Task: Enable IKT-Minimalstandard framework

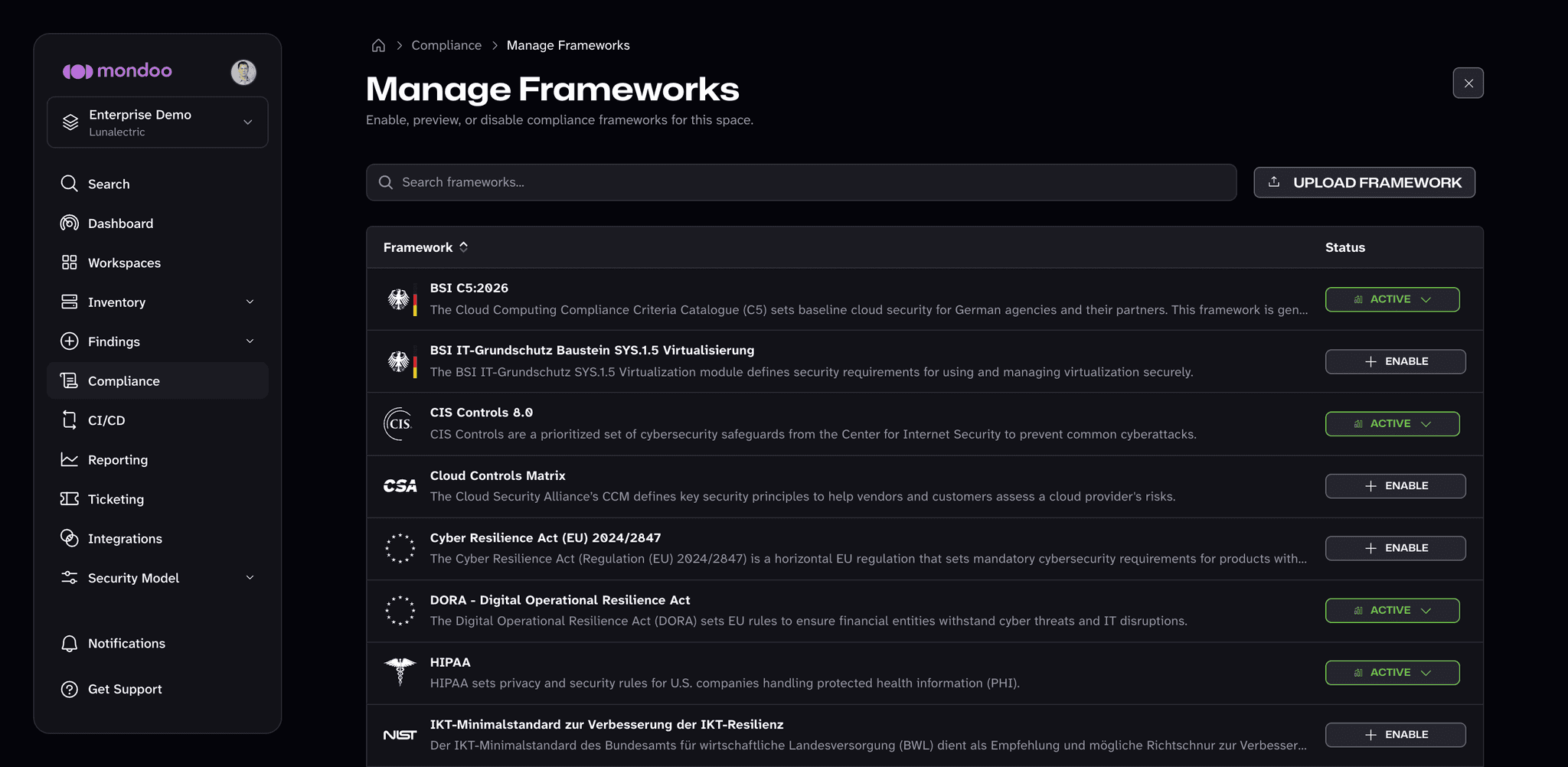Action: tap(1395, 735)
